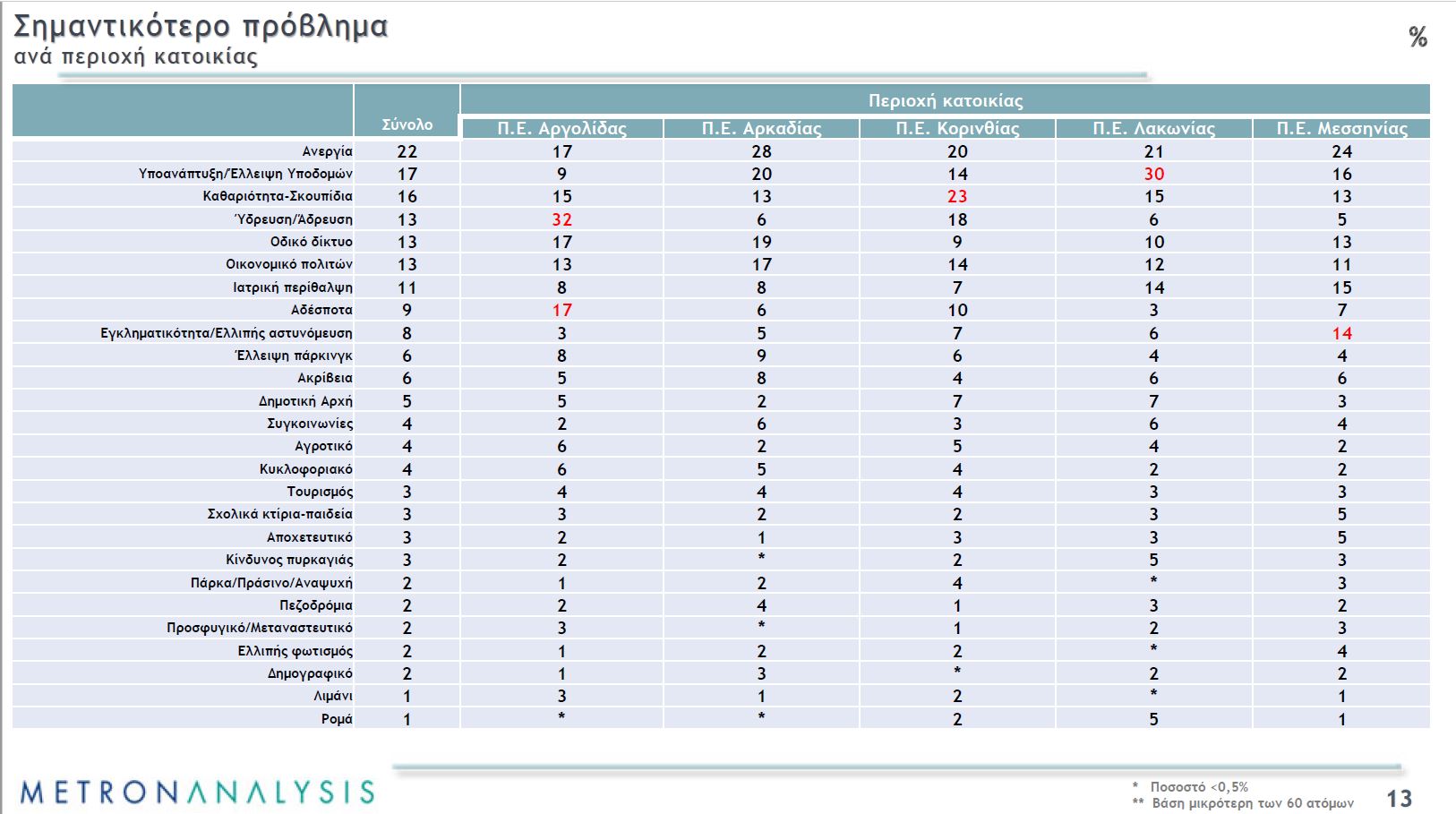This screenshot has width=1456, height=814.
Task: Click red value 23 in Καθαριότητα-Σκουπίδια row
Action: pos(957,196)
